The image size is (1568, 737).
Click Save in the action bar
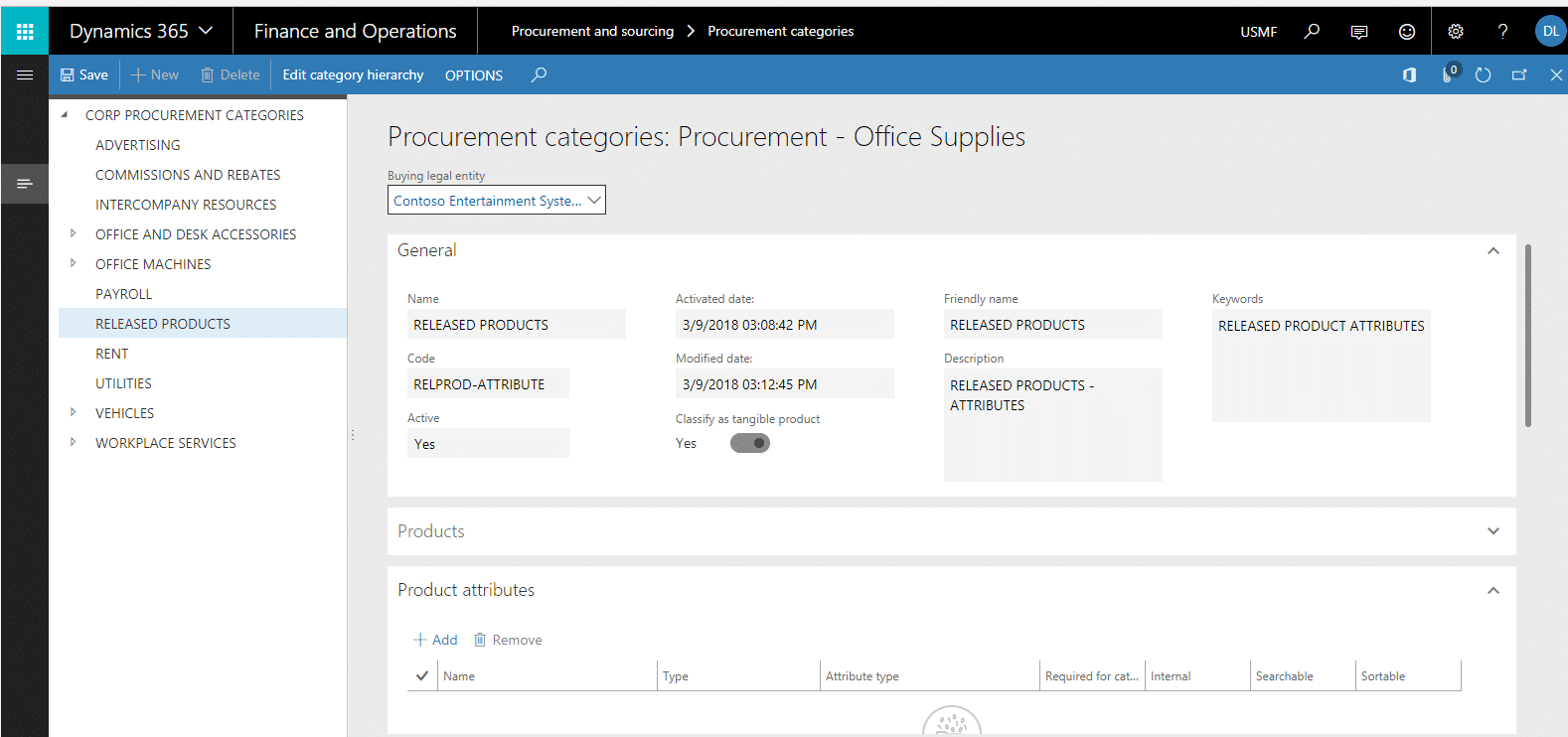point(84,74)
